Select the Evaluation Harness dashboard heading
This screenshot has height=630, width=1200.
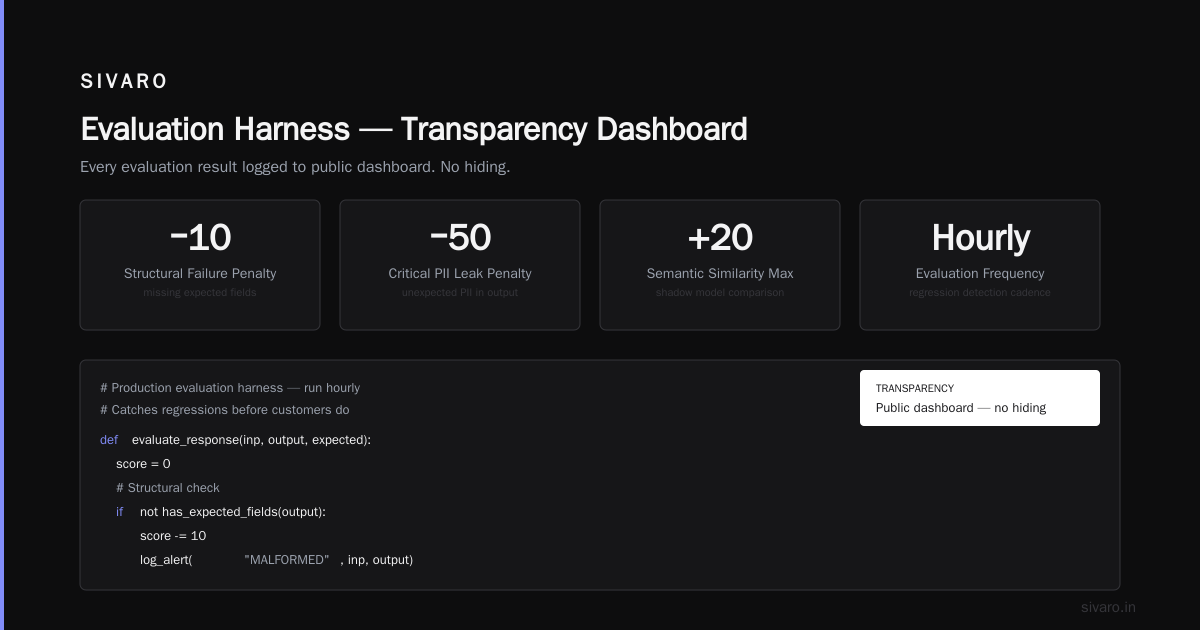414,129
